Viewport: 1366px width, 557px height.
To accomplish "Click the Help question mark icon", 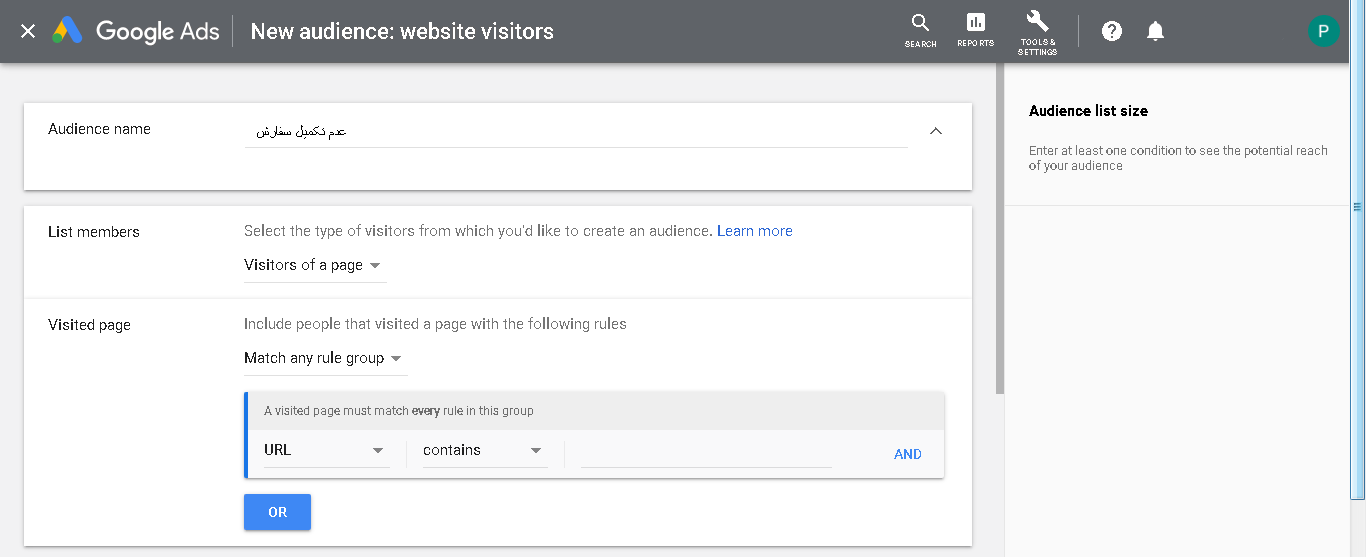I will (x=1112, y=31).
